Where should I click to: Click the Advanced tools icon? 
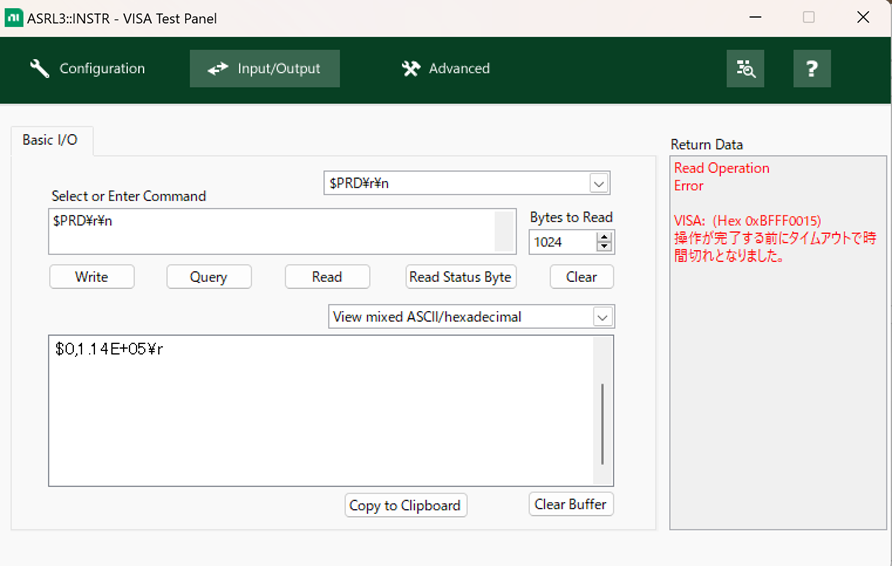pyautogui.click(x=411, y=69)
